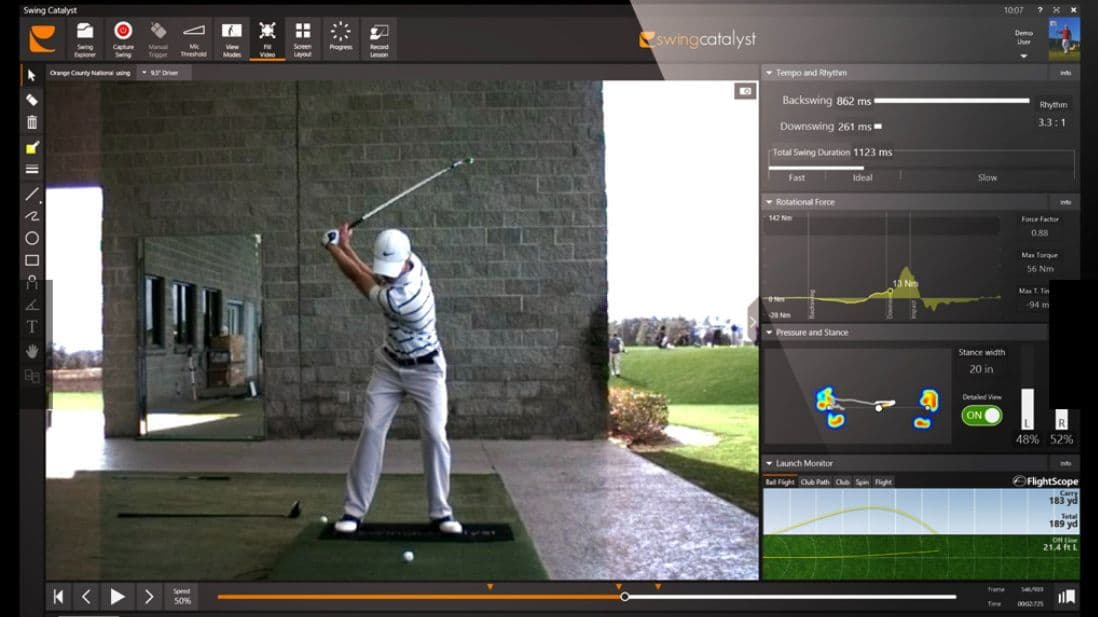Click the Record Lesson icon
Screen dimensions: 1098x617
click(379, 38)
